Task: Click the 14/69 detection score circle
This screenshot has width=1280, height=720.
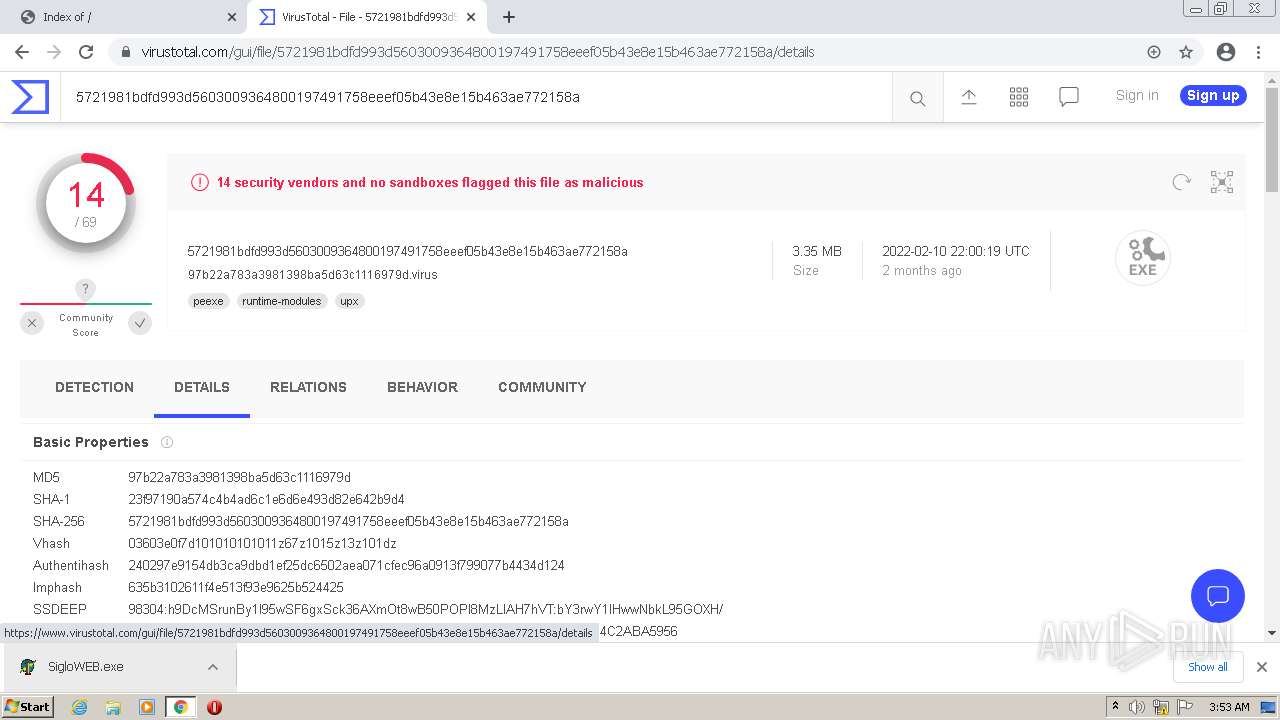Action: tap(86, 203)
